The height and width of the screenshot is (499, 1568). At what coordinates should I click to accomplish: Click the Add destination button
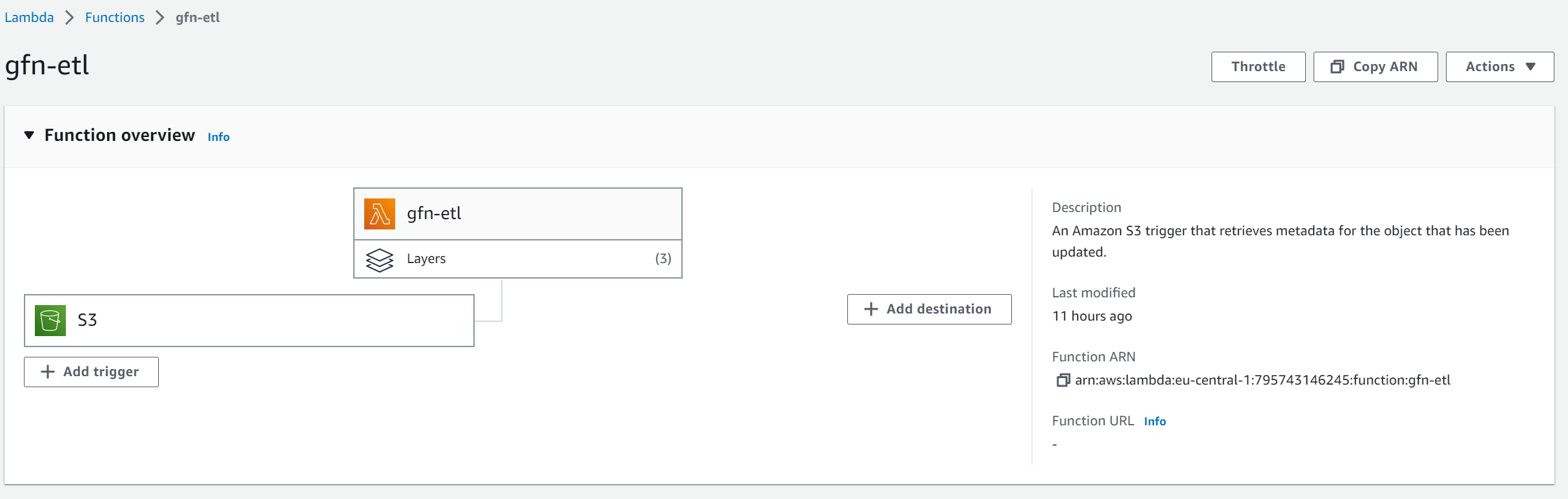coord(929,308)
